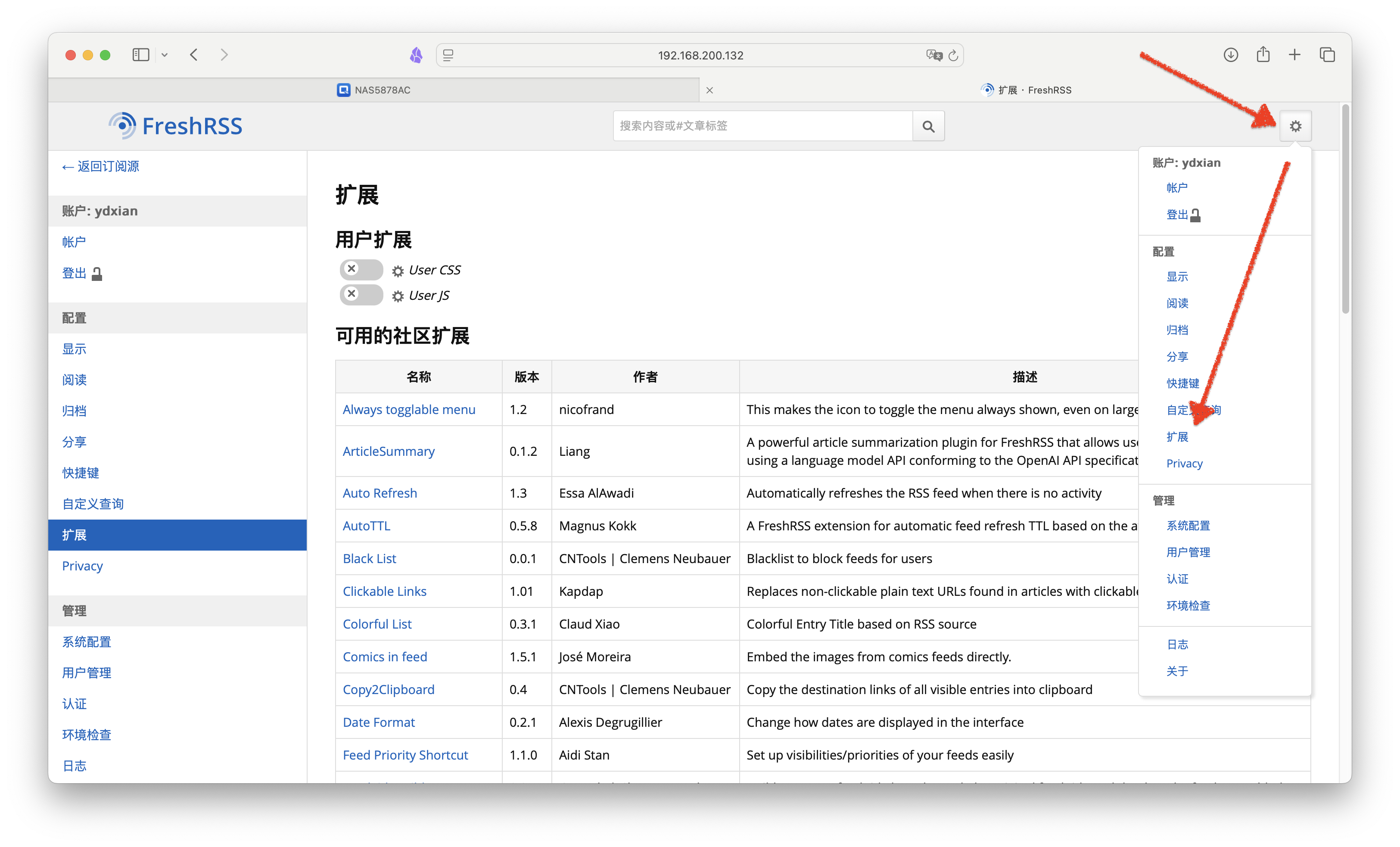Screen dimensions: 1400x847
Task: Open Copy2Clipboard extension link
Action: click(389, 690)
